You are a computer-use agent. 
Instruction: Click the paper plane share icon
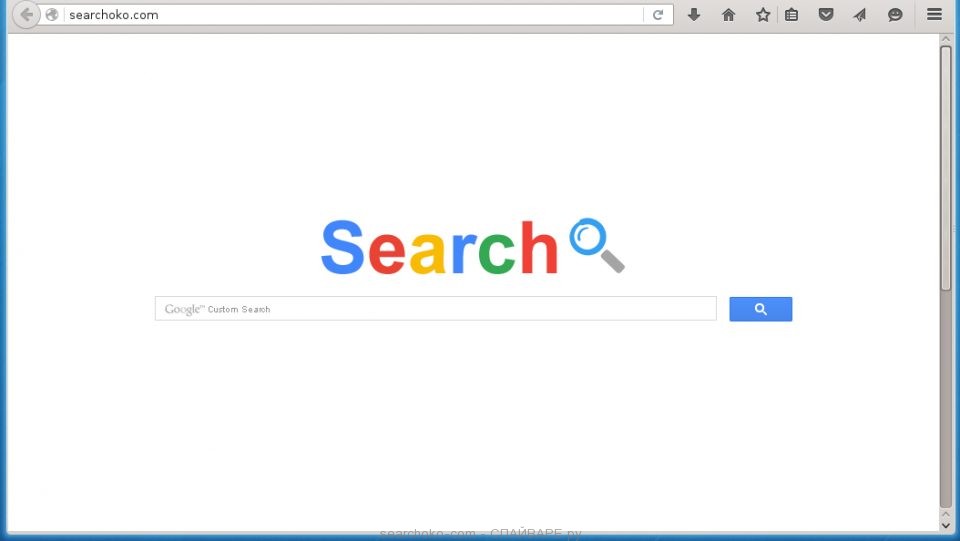tap(860, 15)
